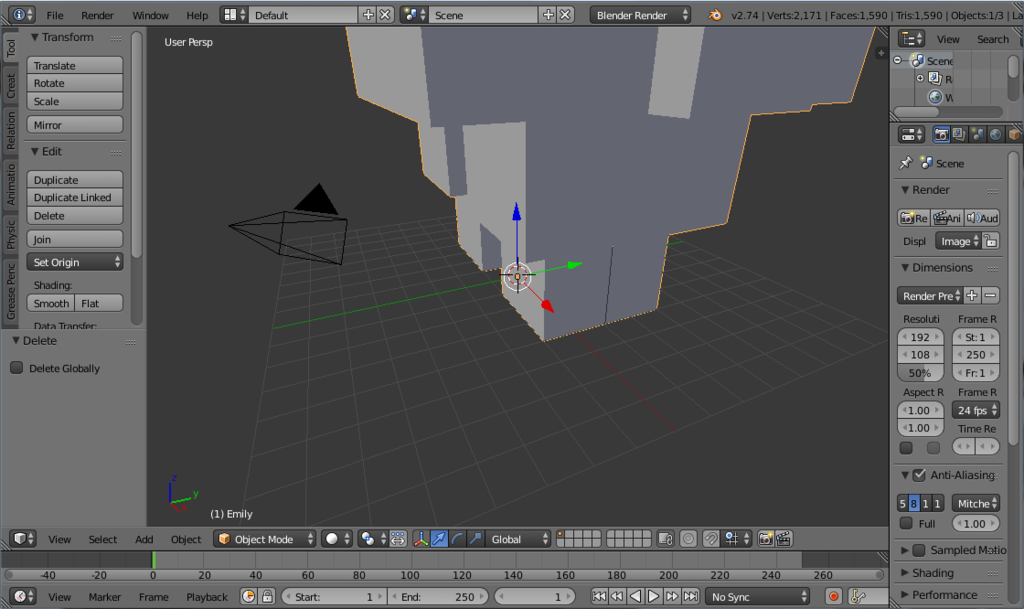
Task: Render OpenGL viewport animation clapper
Action: click(784, 539)
